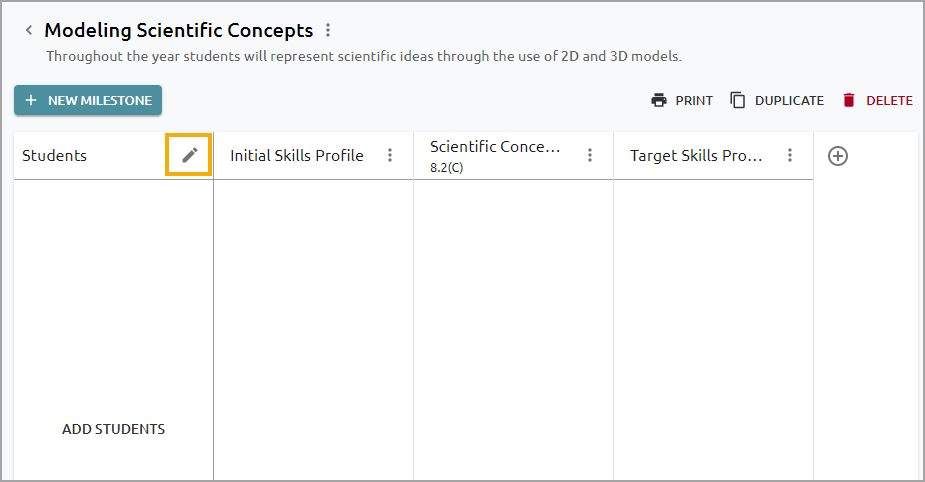The height and width of the screenshot is (482, 925).
Task: Select the Scientific Conce… milestone header
Action: 495,147
